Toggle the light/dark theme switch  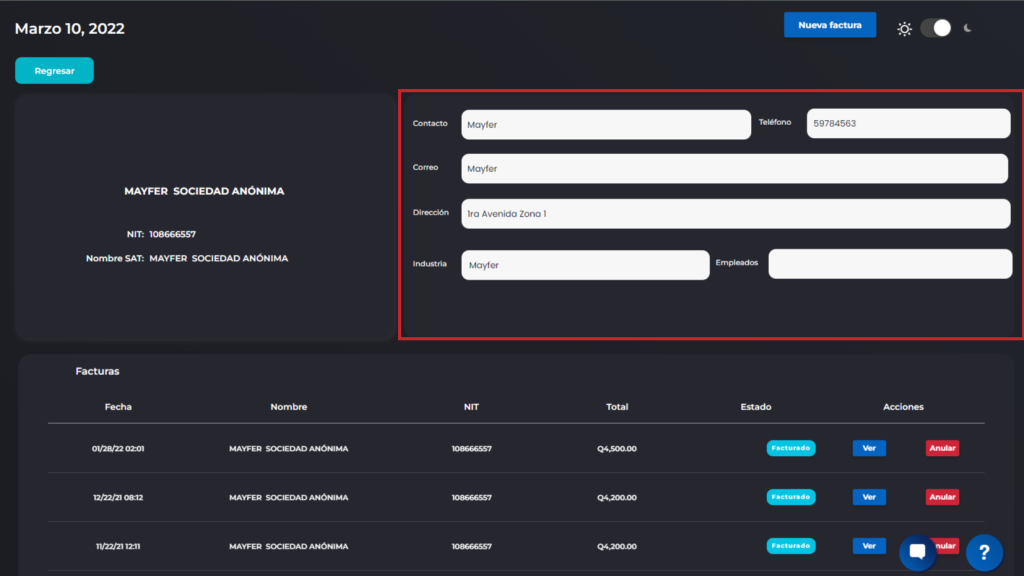coord(936,28)
